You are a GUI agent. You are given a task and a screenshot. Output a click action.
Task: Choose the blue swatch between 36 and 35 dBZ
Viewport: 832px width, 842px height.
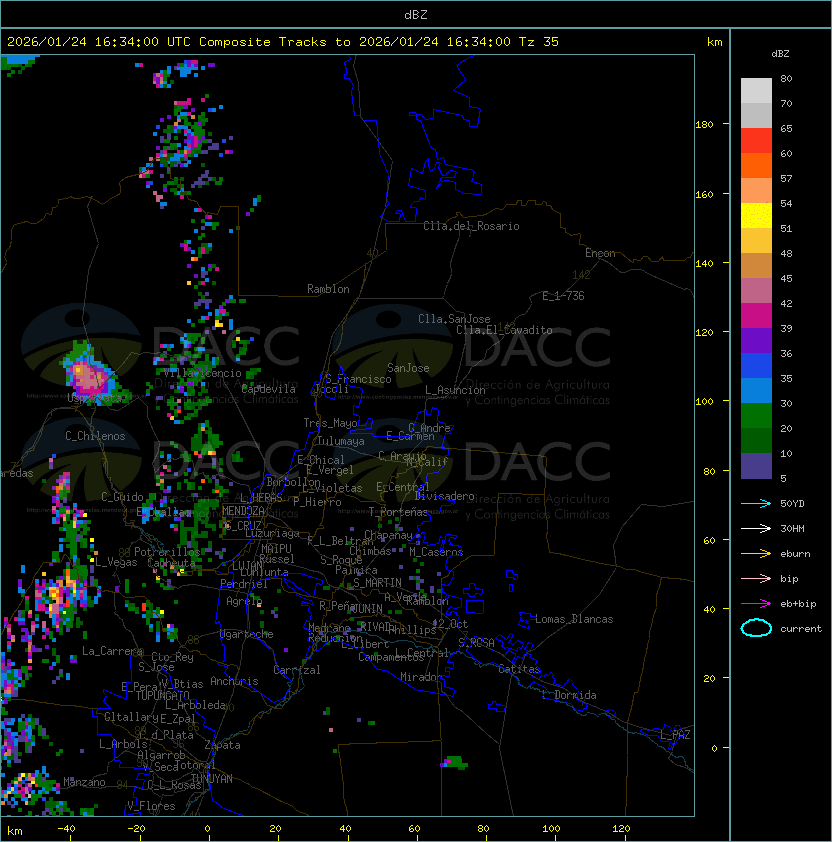point(756,366)
